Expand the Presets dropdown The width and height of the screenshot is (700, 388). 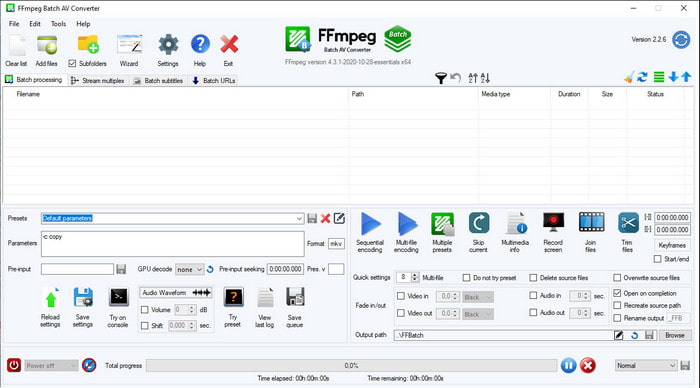pyautogui.click(x=299, y=218)
